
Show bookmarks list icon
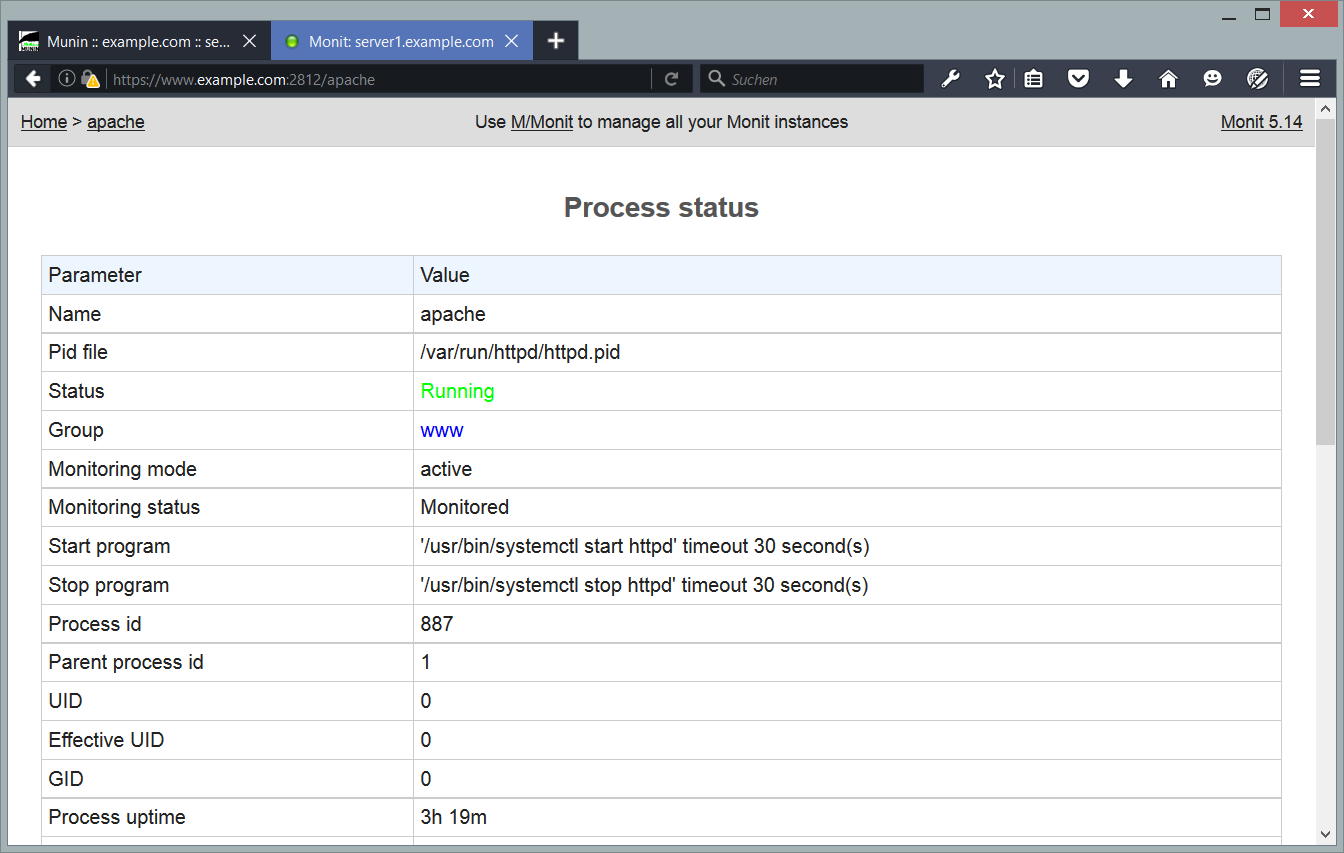click(1034, 79)
